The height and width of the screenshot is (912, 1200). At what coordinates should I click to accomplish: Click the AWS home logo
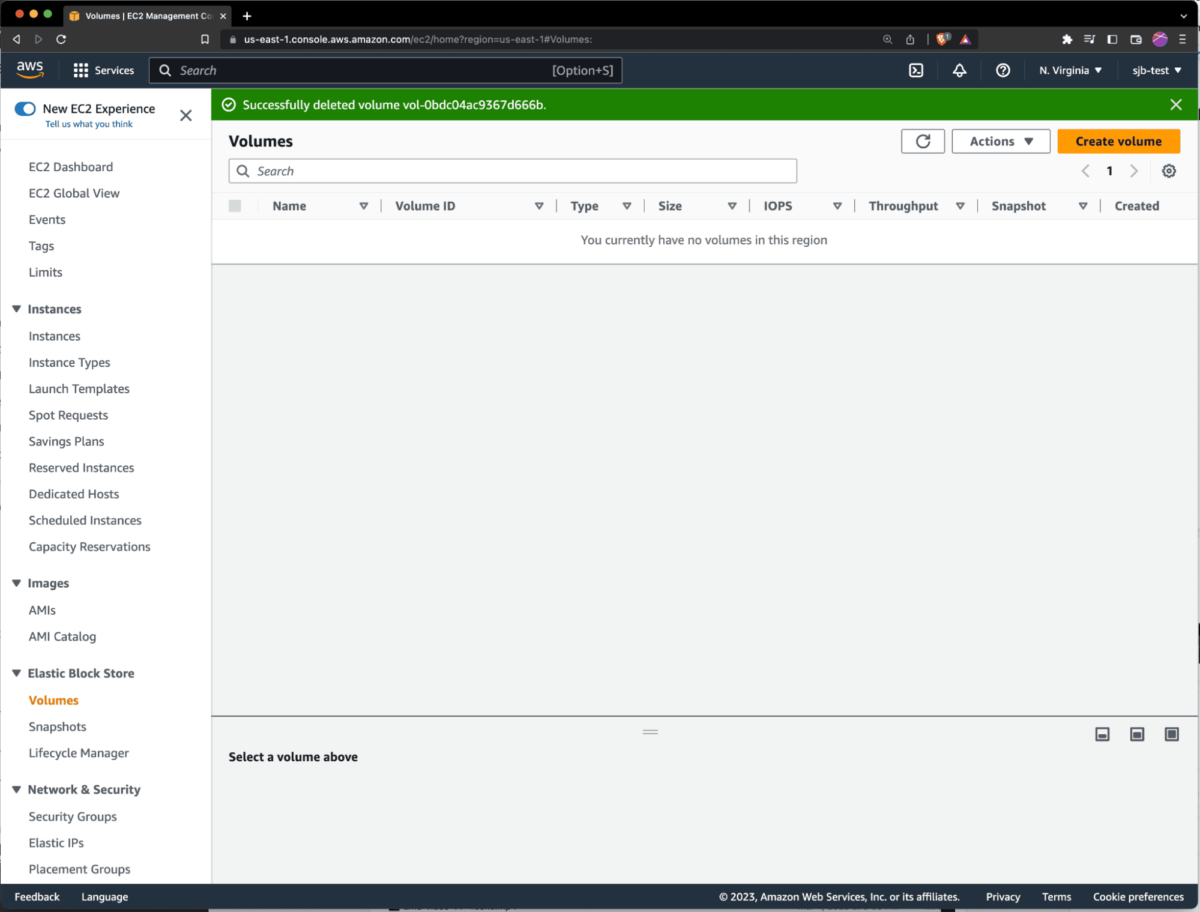pos(29,70)
